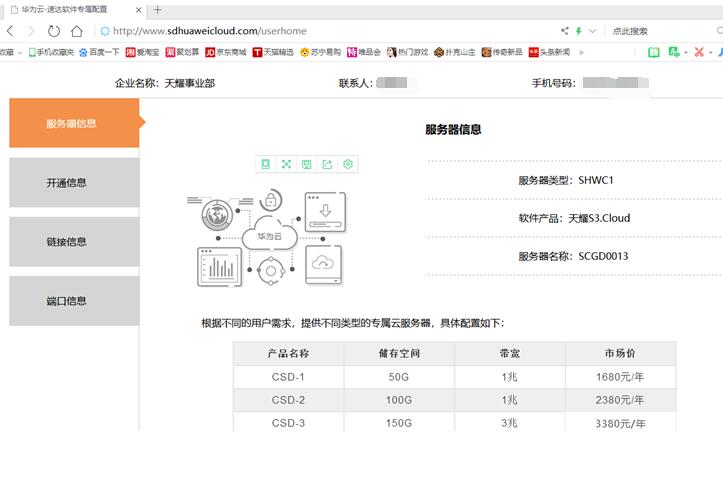Image resolution: width=723 pixels, height=490 pixels.
Task: Open dropdown beside scissors screenshot icon
Action: (x=711, y=53)
